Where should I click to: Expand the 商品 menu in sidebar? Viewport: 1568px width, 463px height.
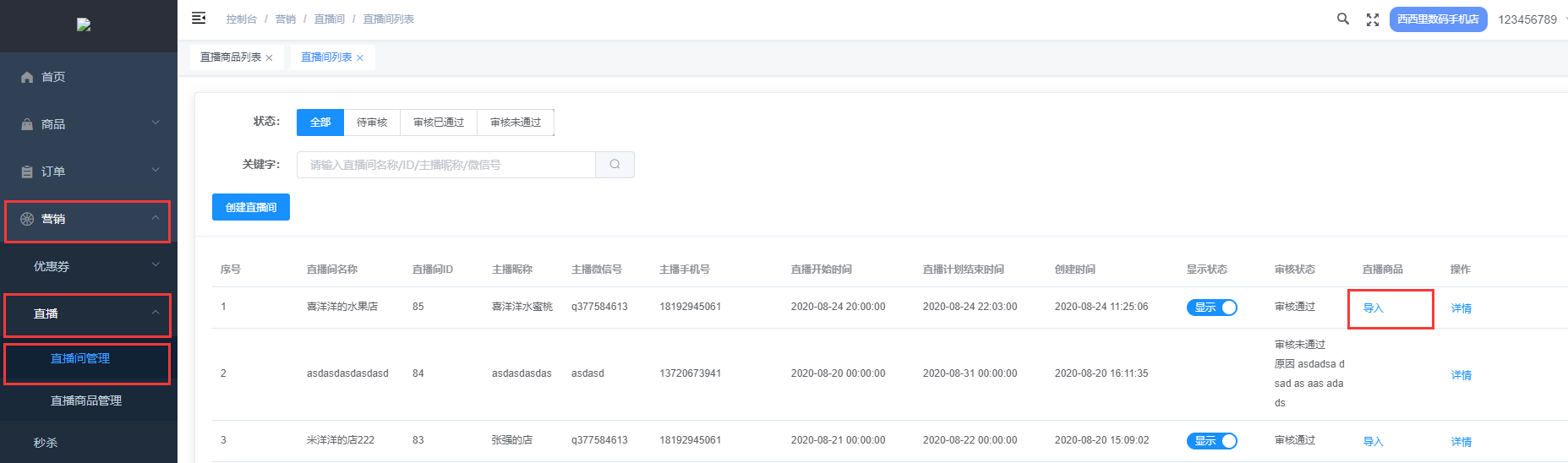coord(89,124)
